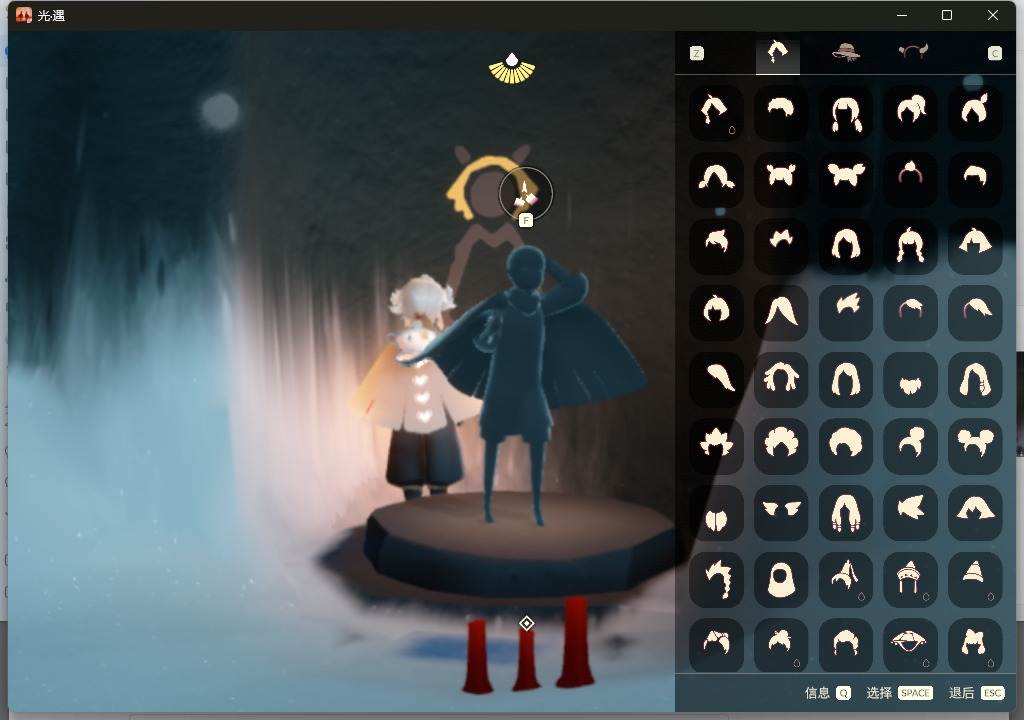Choose wide spiky pigtails hairstyle in row two, third column

coord(846,179)
